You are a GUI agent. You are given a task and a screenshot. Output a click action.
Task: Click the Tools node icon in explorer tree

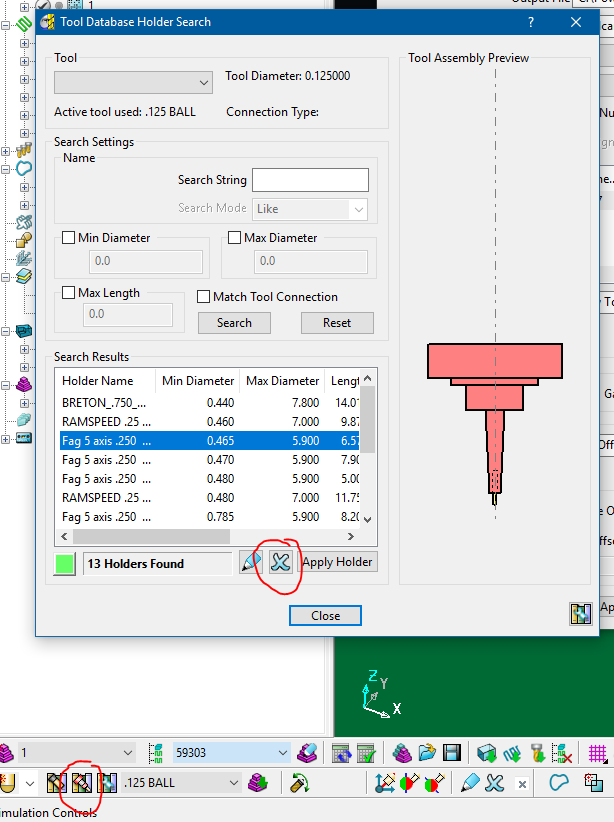pos(24,151)
